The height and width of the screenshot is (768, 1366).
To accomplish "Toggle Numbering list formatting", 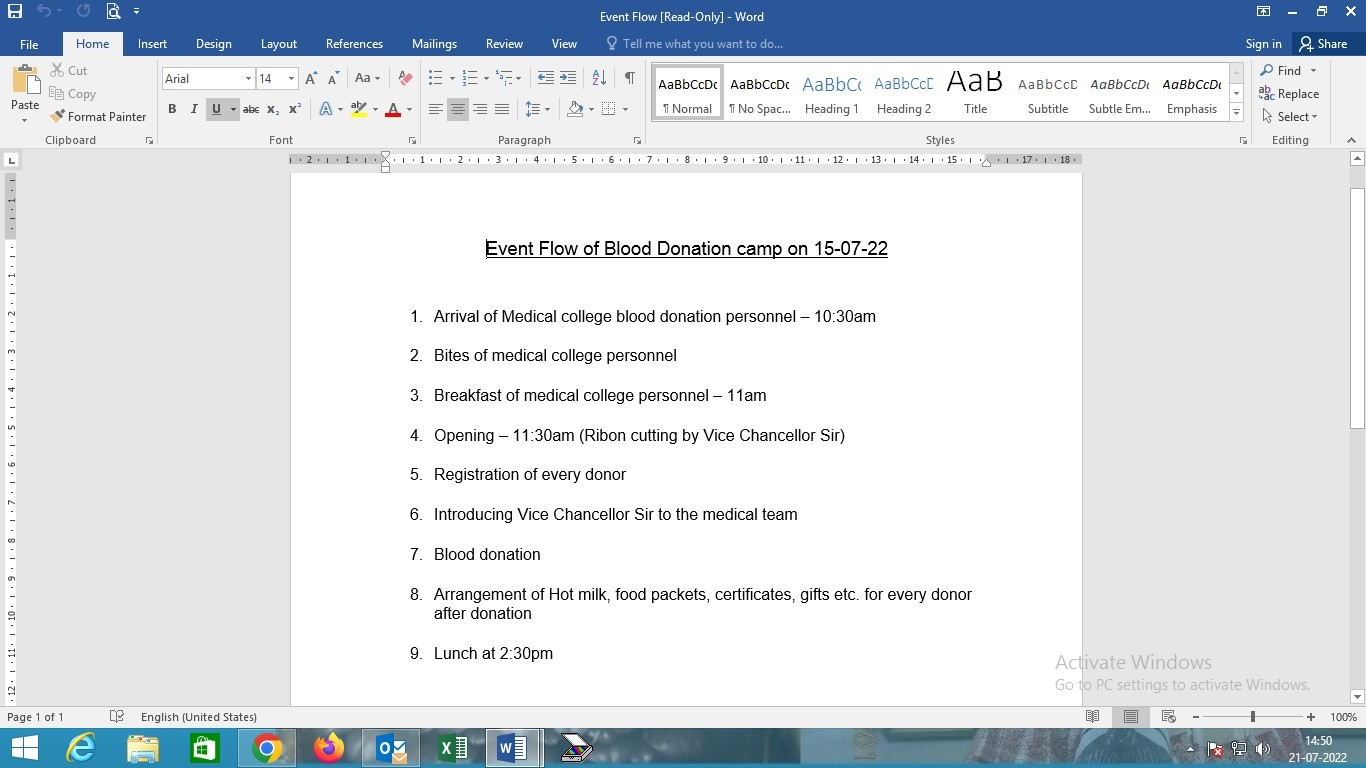I will coord(470,78).
